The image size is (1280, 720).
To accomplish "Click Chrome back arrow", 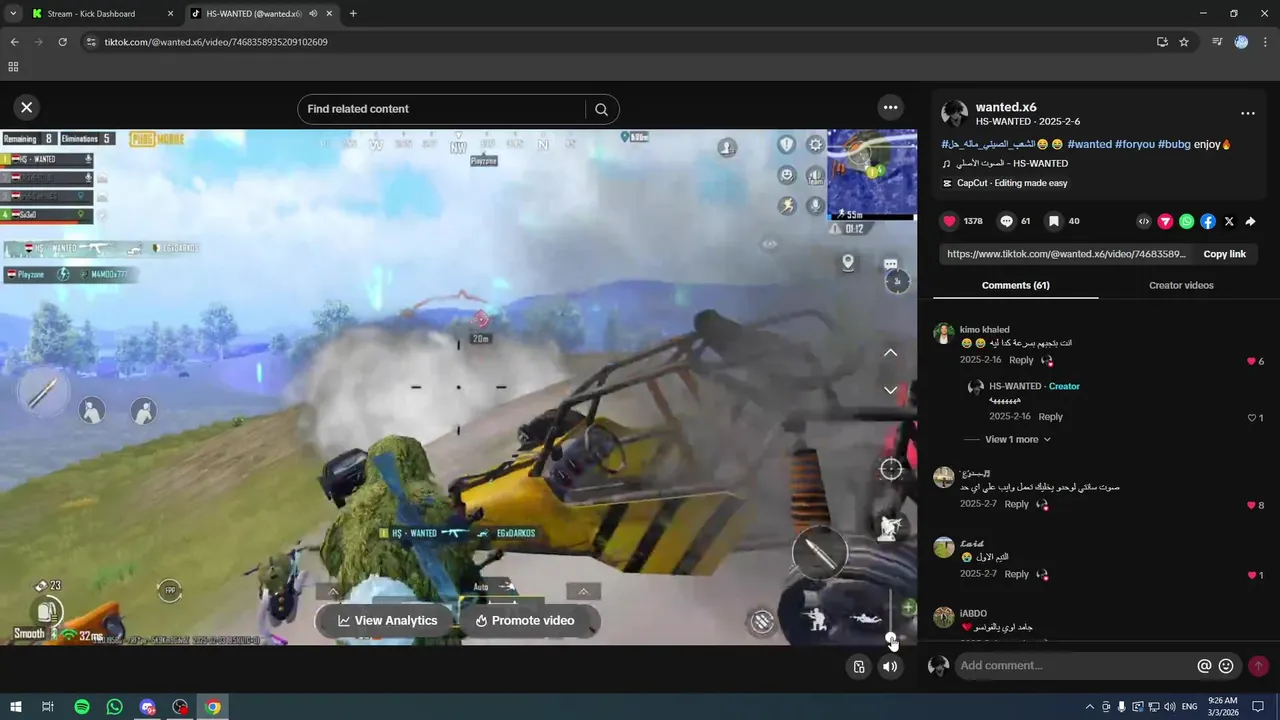I will 14,42.
